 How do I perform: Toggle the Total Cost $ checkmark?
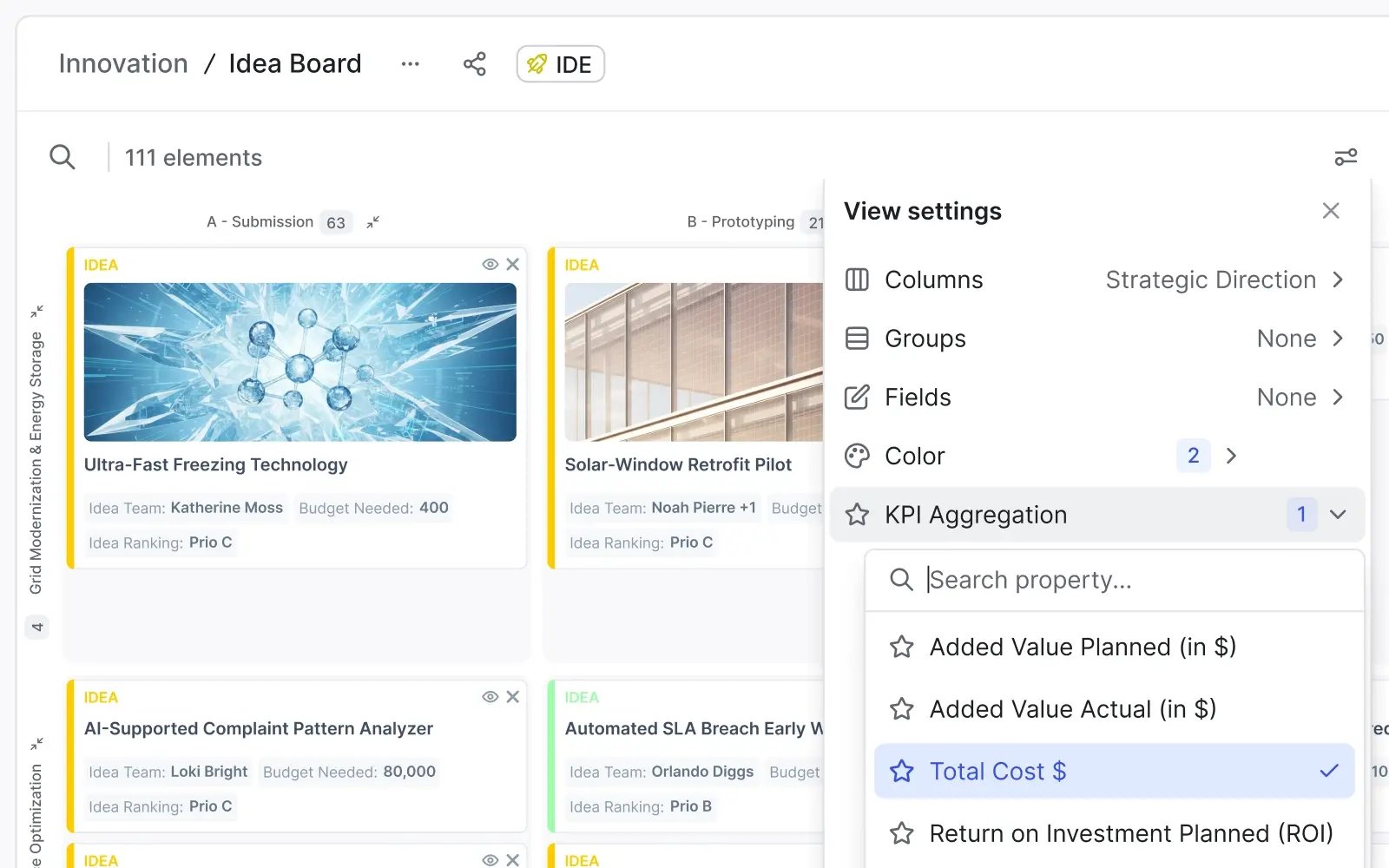point(1329,771)
